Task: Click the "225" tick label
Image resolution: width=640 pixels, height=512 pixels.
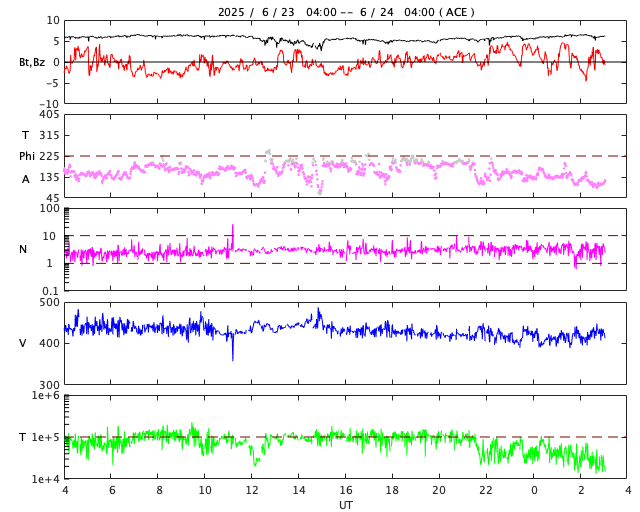Action: click(x=49, y=156)
